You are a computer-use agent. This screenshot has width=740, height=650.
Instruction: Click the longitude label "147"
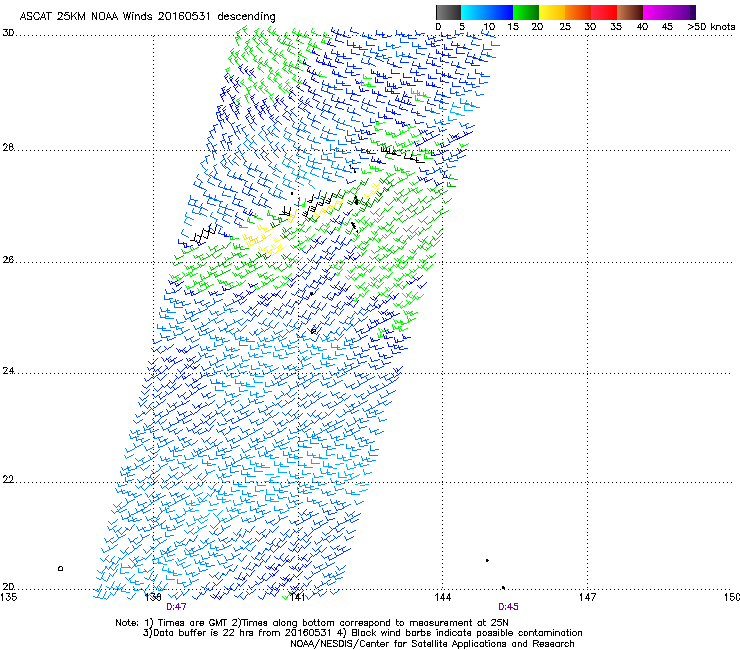click(x=588, y=598)
